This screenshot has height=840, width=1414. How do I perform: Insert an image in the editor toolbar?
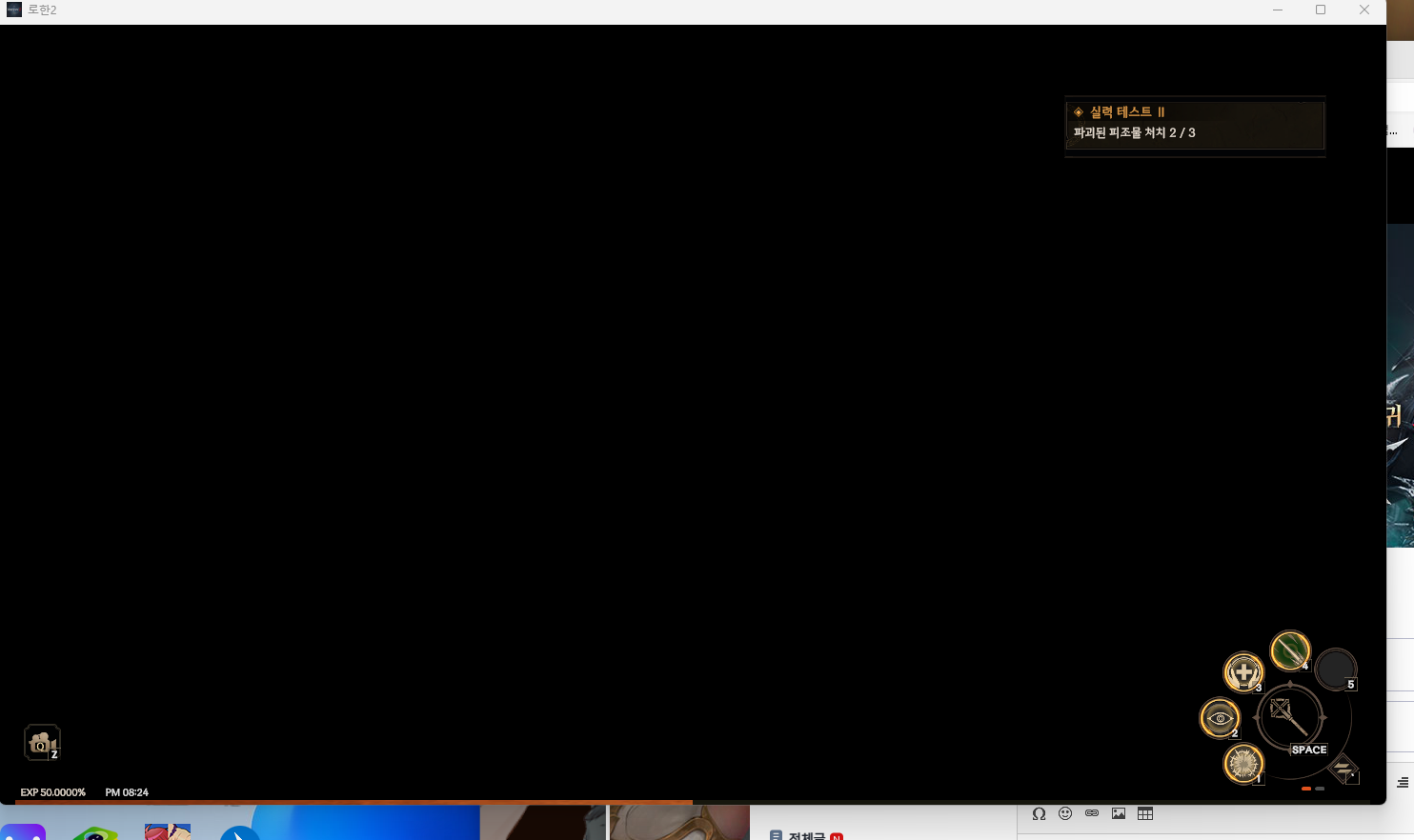(1119, 813)
